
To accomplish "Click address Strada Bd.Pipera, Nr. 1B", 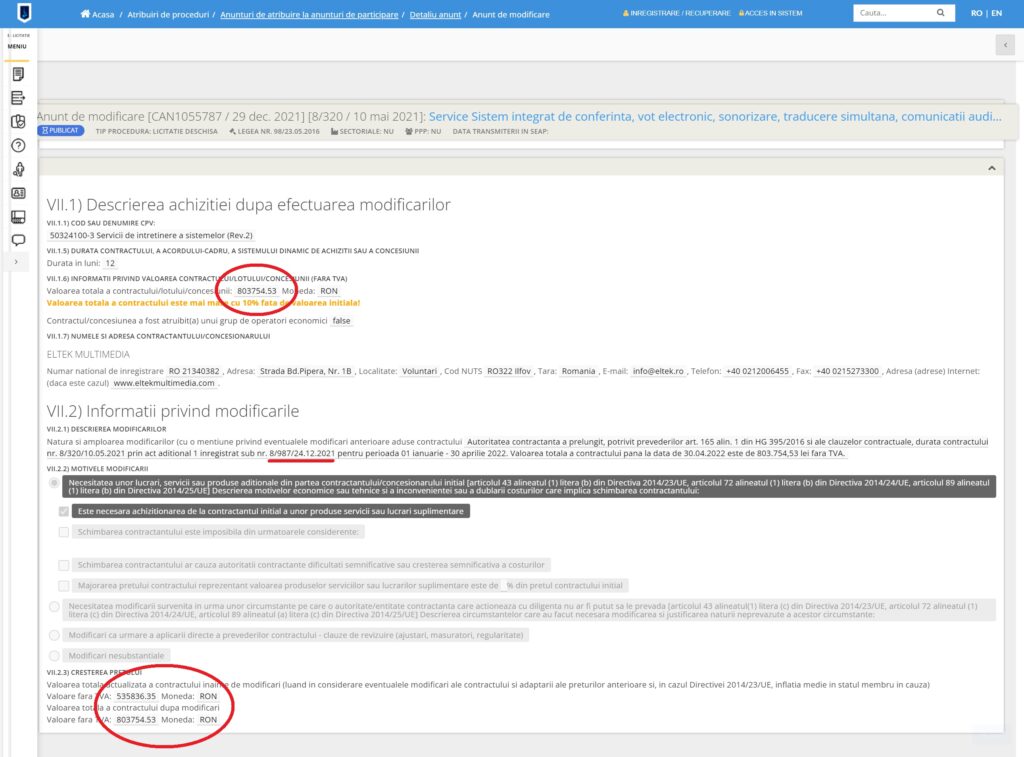I will click(x=306, y=371).
